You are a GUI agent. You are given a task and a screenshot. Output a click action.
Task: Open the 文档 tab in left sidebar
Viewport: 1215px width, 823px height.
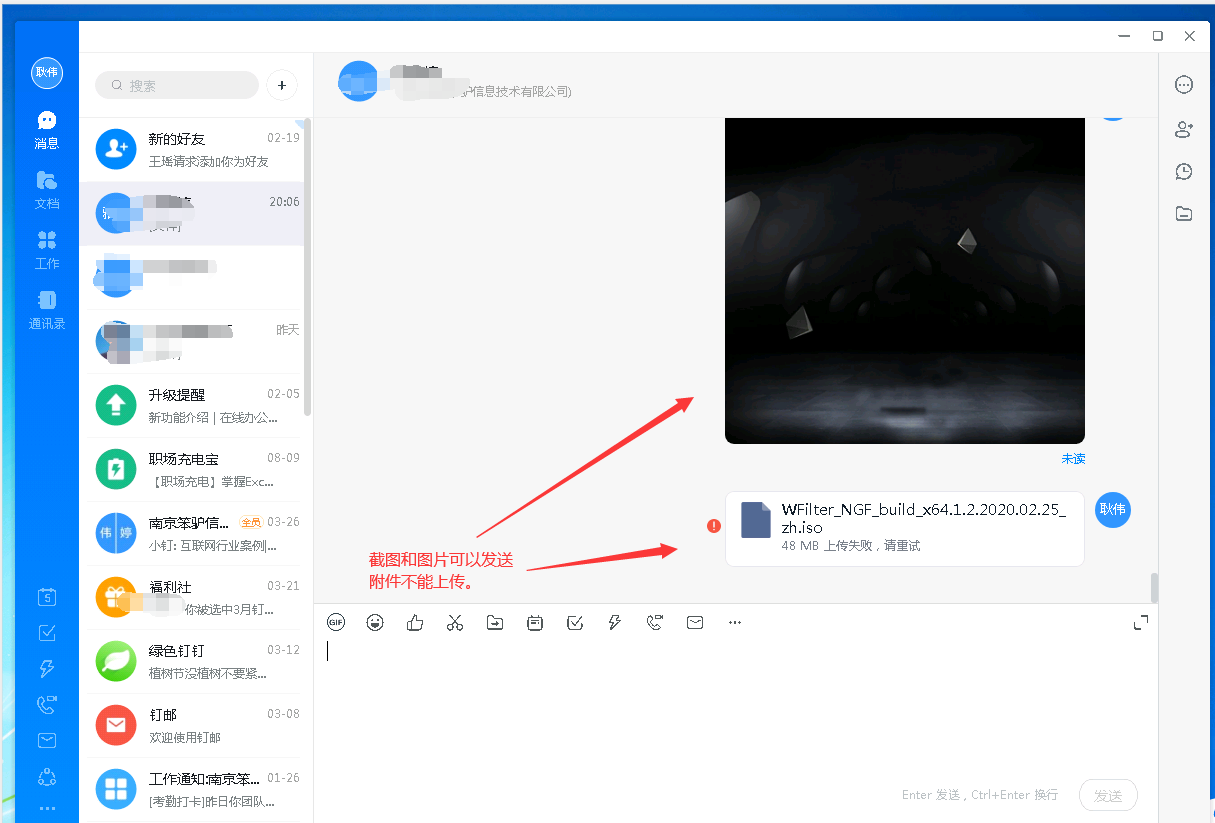coord(47,189)
